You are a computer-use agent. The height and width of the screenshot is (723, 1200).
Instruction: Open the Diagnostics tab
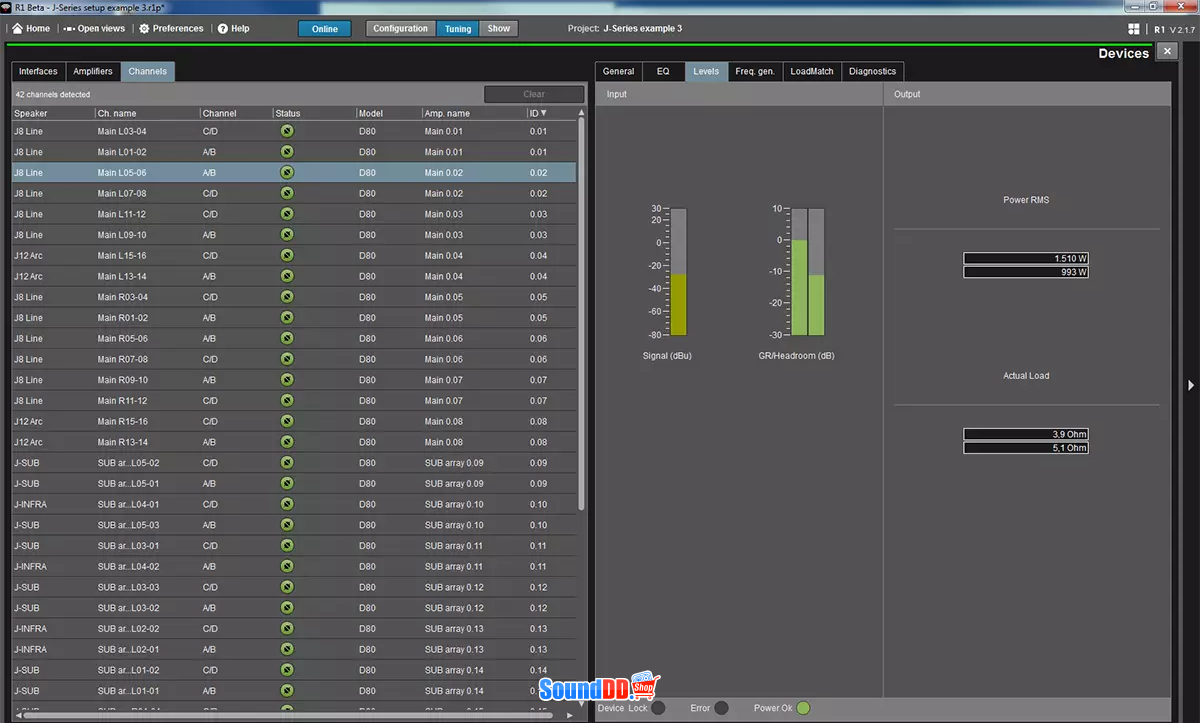pos(872,72)
